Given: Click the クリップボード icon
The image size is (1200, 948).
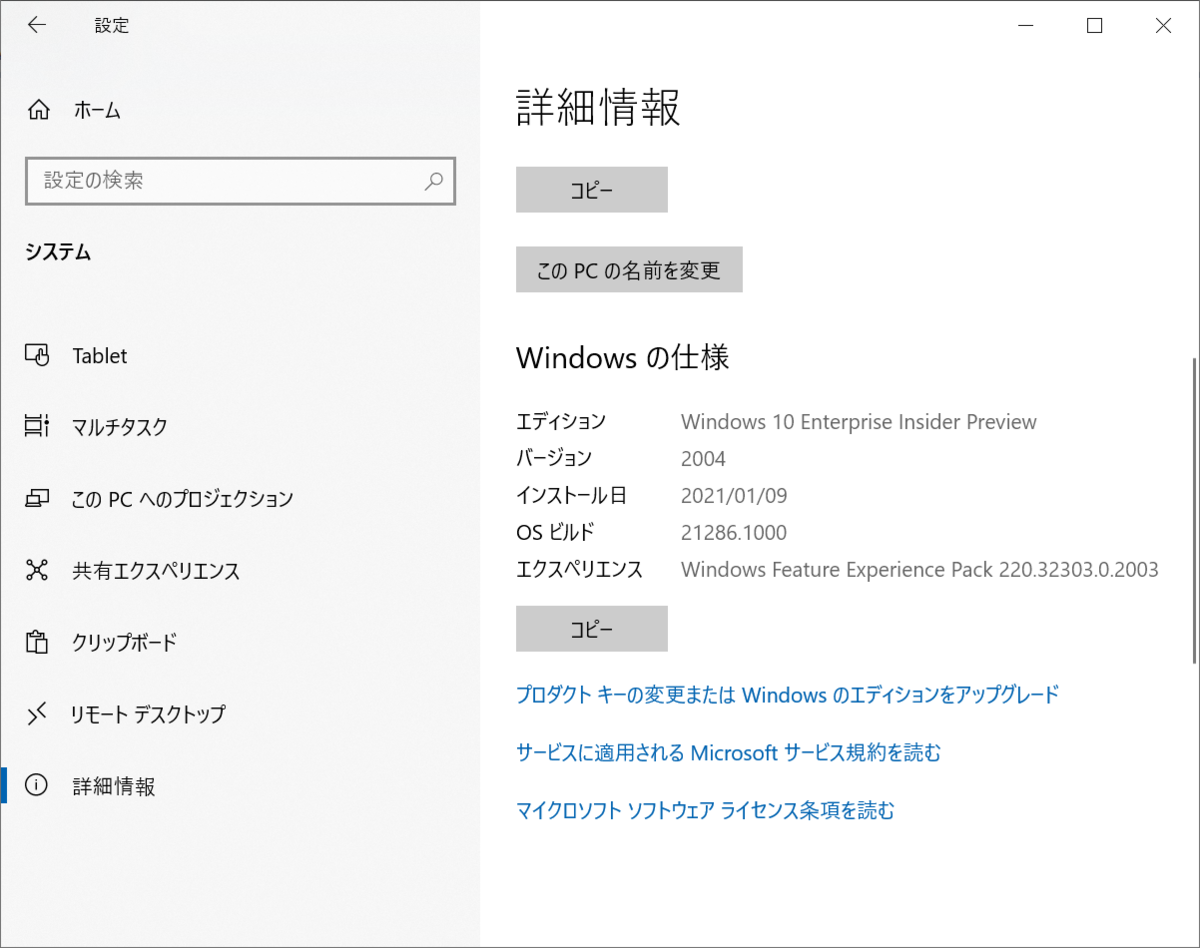Looking at the screenshot, I should (x=37, y=642).
